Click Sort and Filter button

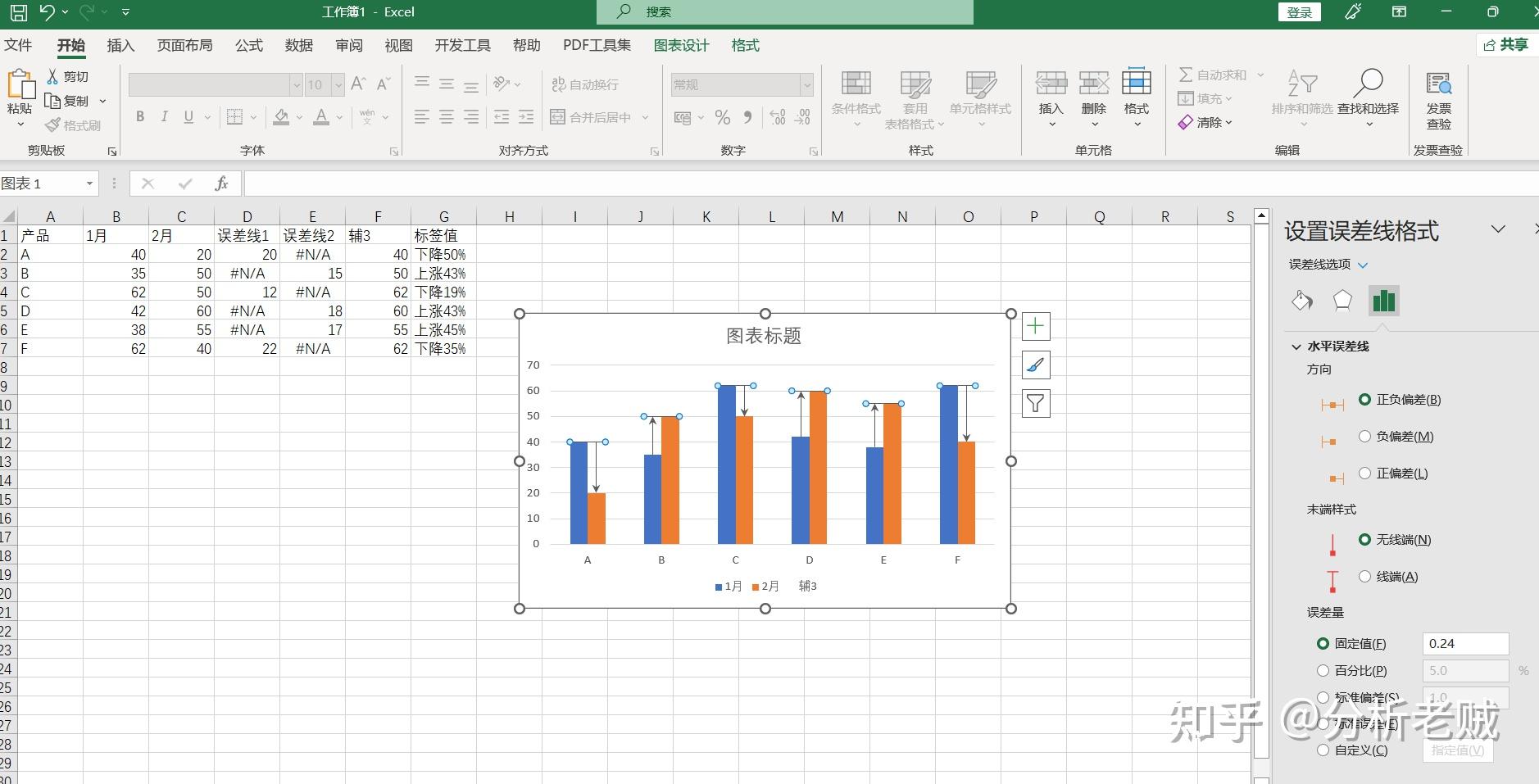coord(1302,99)
